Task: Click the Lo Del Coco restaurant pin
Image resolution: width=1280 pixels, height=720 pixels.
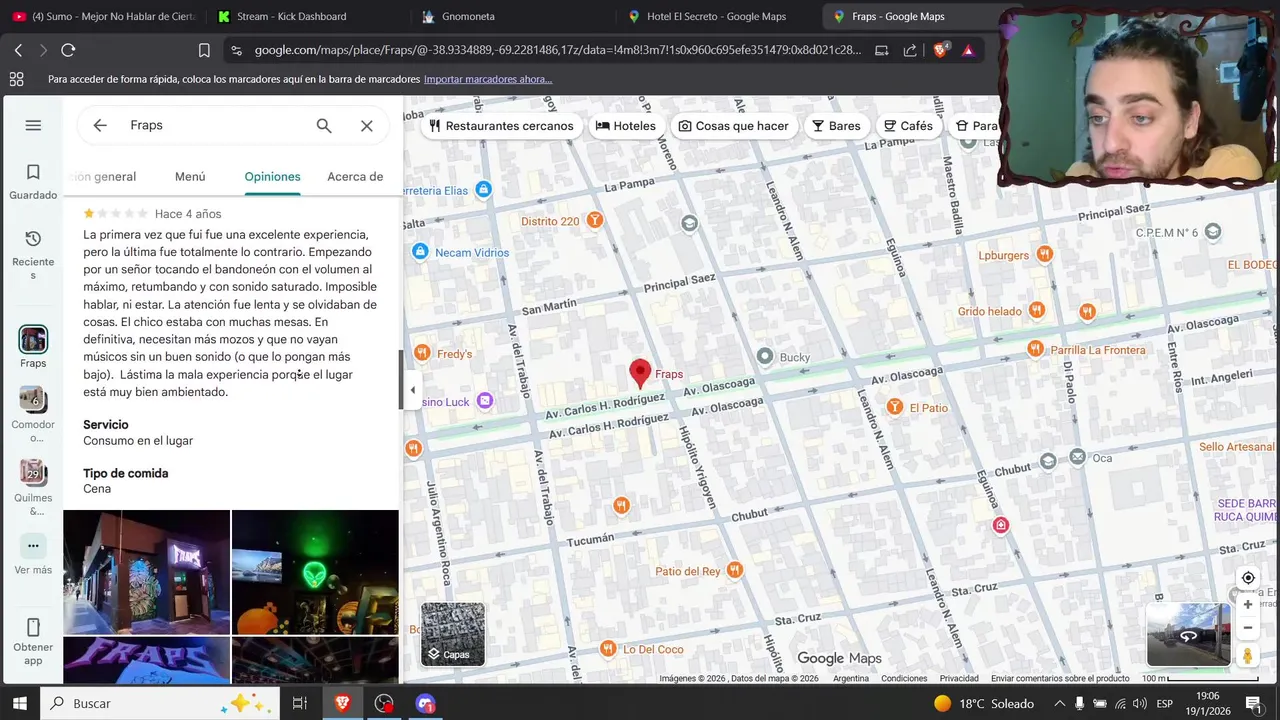Action: pyautogui.click(x=608, y=649)
